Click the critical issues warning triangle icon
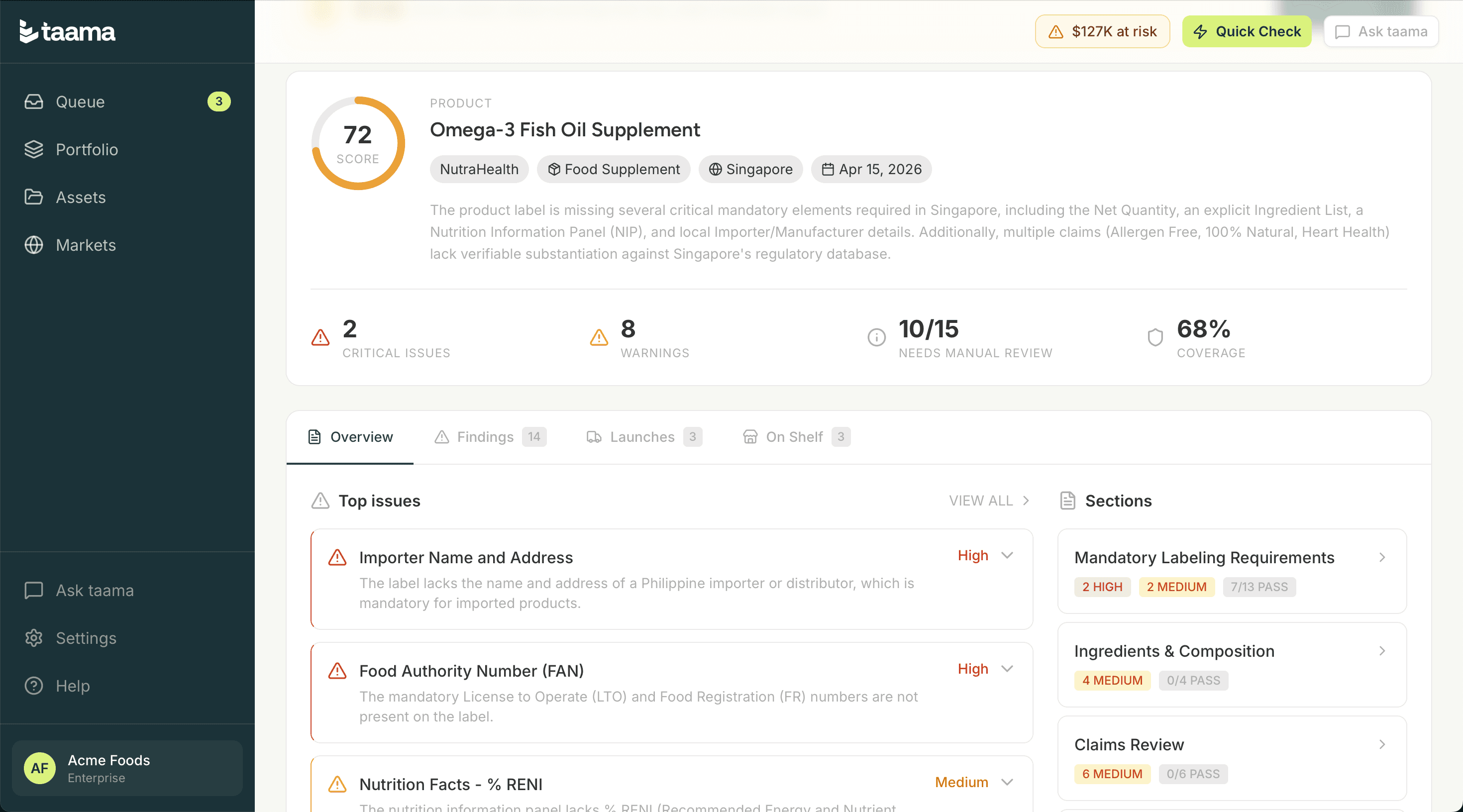Viewport: 1463px width, 812px height. pyautogui.click(x=320, y=338)
